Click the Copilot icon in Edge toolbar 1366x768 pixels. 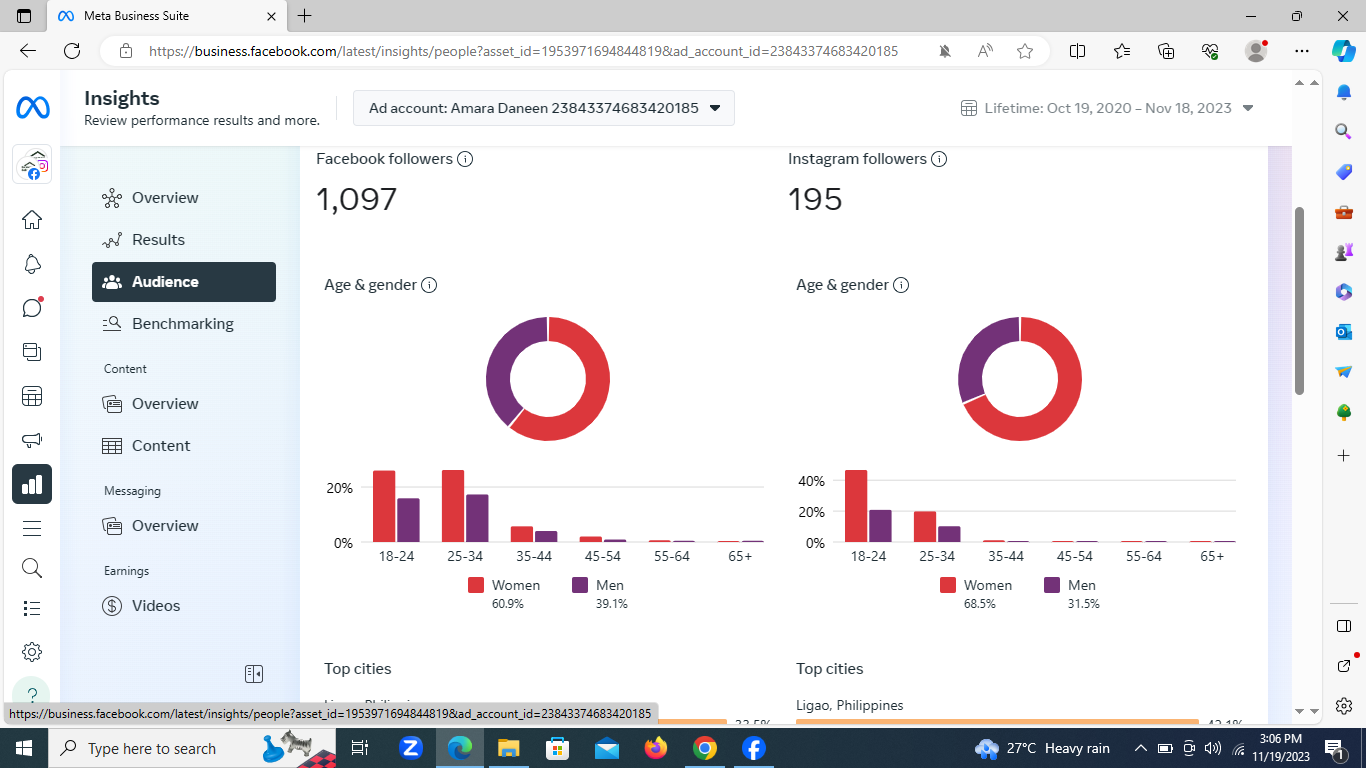point(1343,50)
